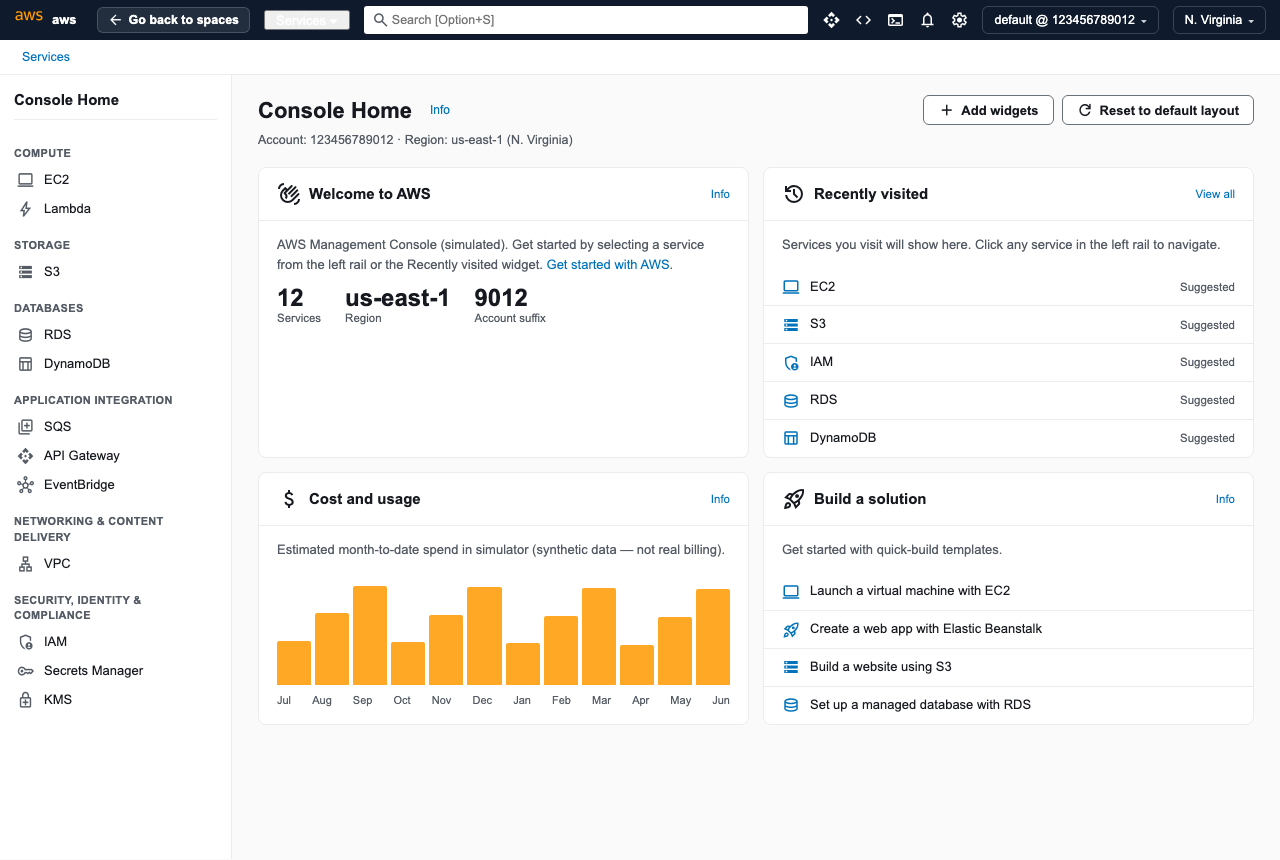Click the API Gateway icon in sidebar
Screen dimensions: 1280x860
click(26, 456)
